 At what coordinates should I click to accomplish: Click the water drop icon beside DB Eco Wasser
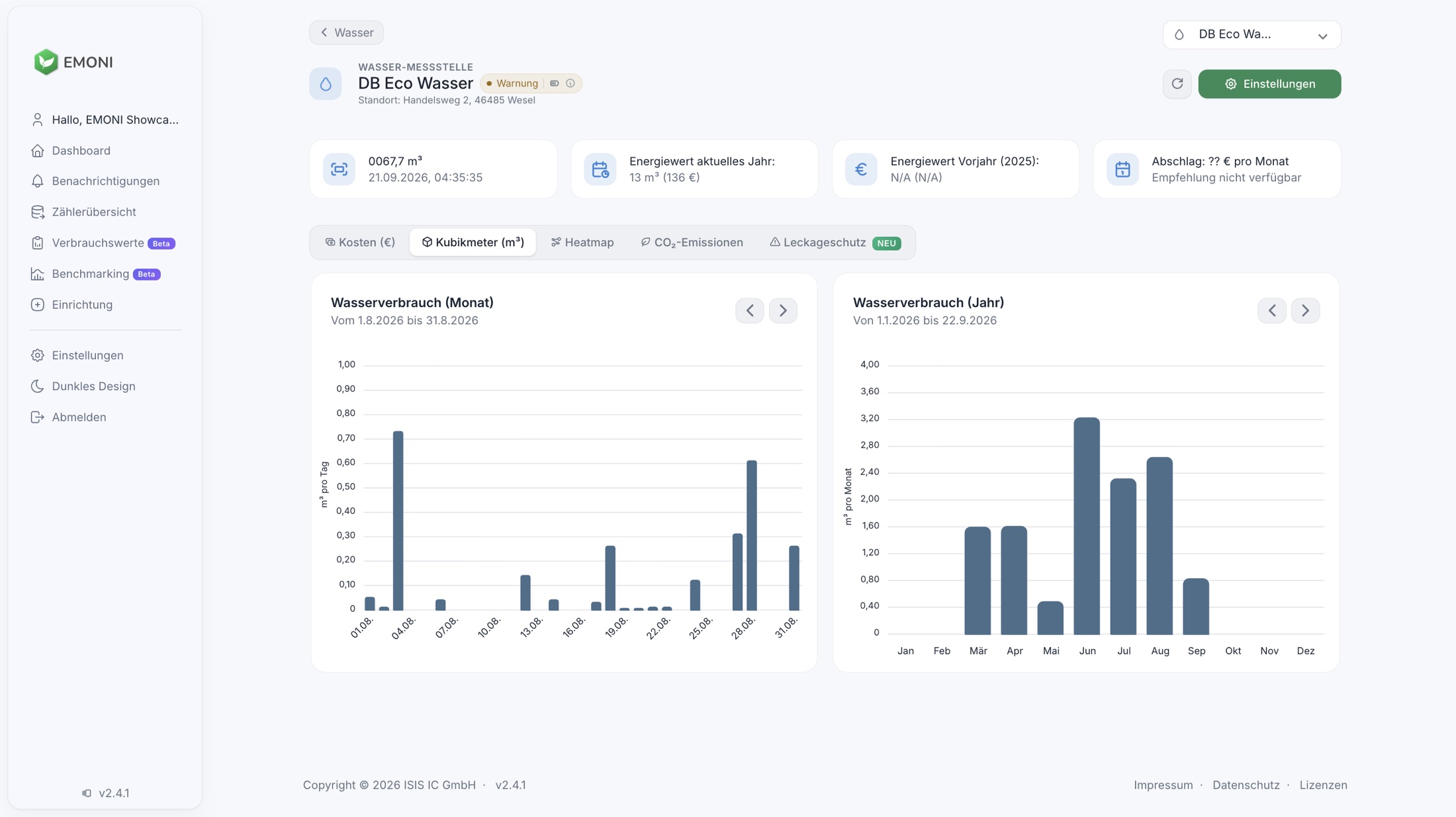point(326,84)
